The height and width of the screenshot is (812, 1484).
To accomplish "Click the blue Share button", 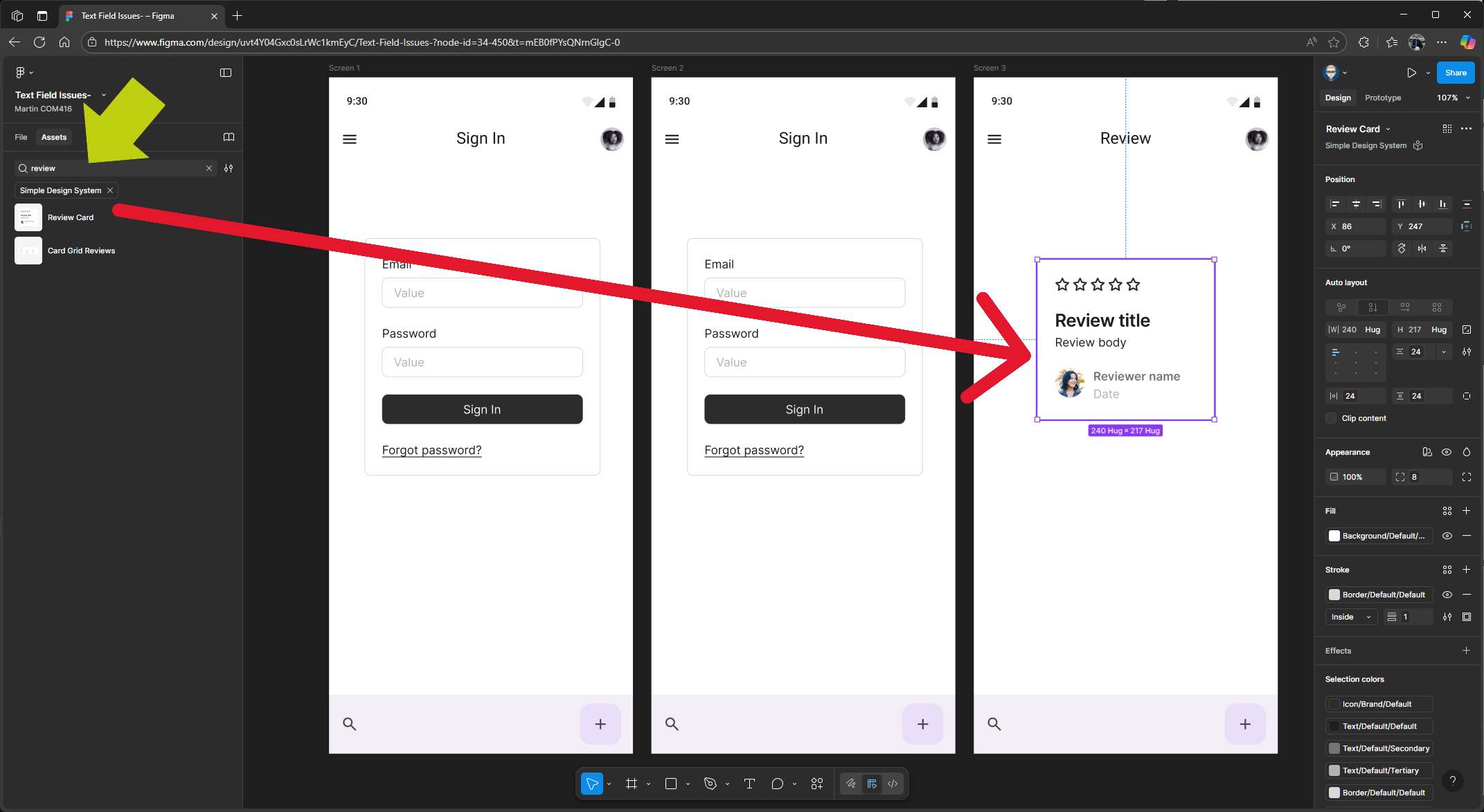I will pyautogui.click(x=1455, y=73).
